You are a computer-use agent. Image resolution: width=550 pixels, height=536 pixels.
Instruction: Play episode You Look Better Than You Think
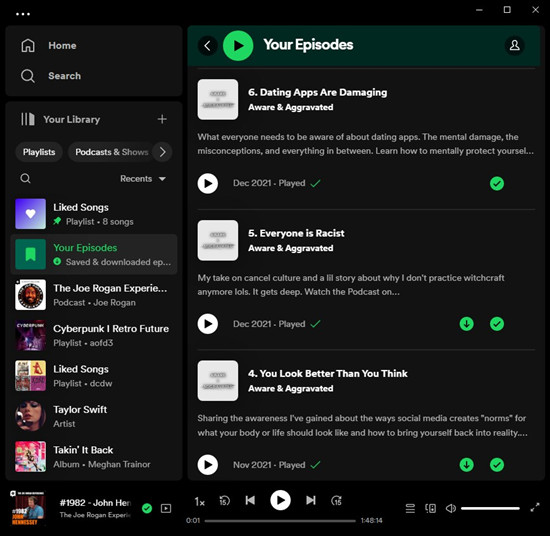(x=208, y=465)
